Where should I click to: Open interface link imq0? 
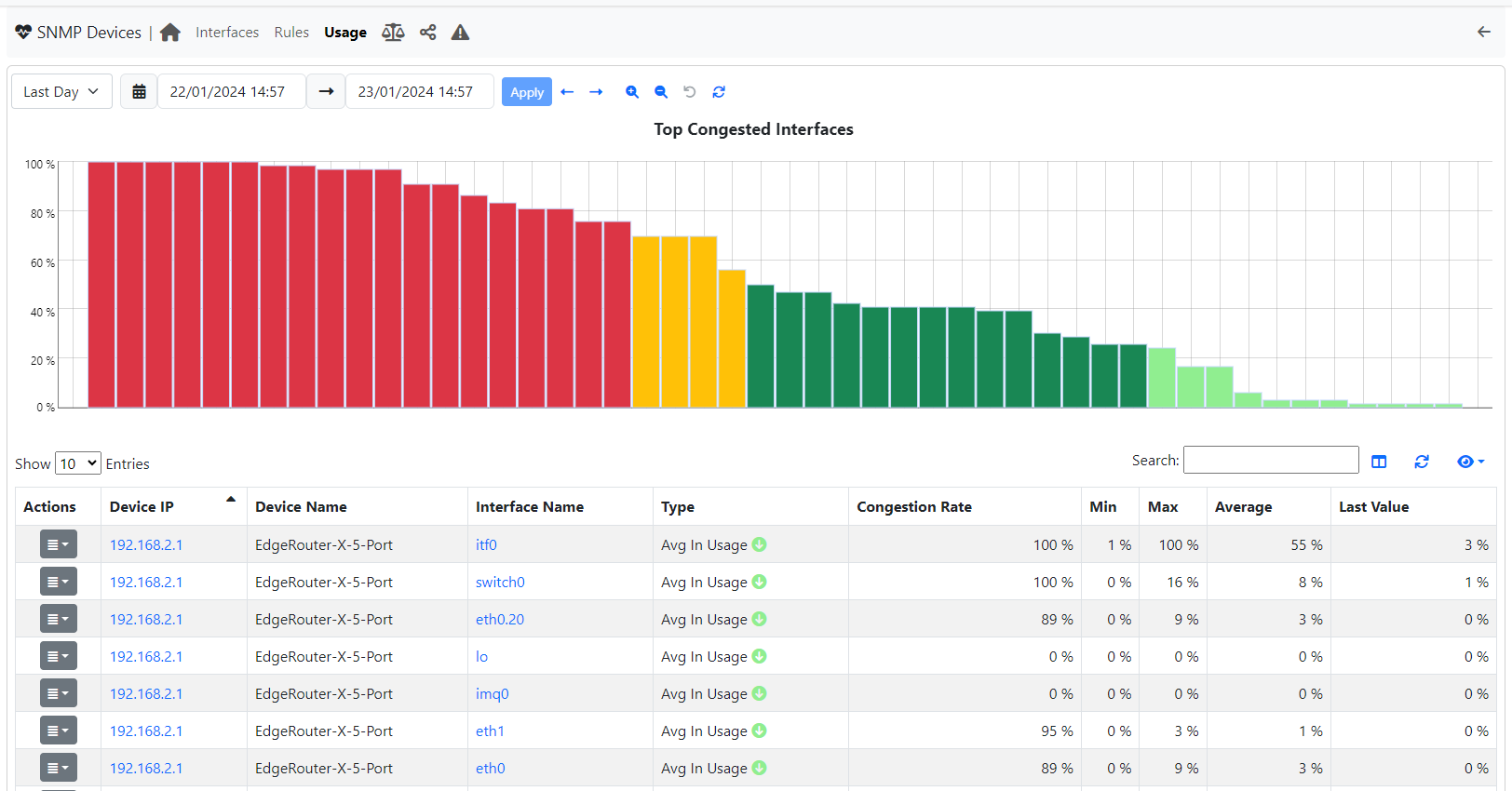point(493,693)
